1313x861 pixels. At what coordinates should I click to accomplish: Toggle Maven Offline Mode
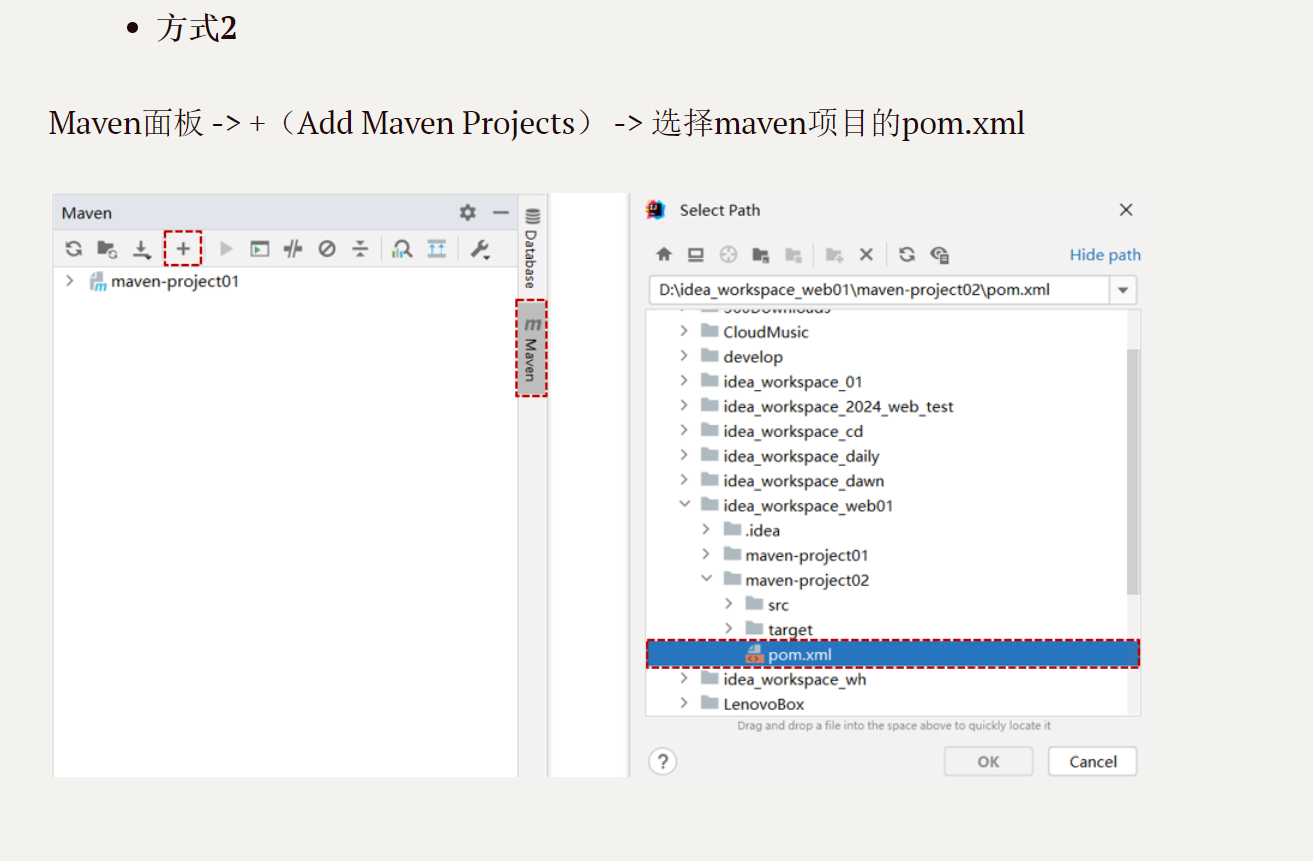[x=293, y=249]
